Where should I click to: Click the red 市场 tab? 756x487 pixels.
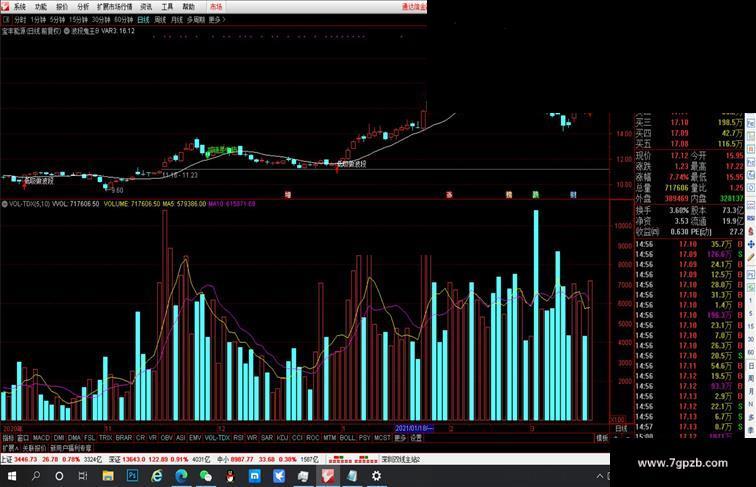pyautogui.click(x=216, y=7)
